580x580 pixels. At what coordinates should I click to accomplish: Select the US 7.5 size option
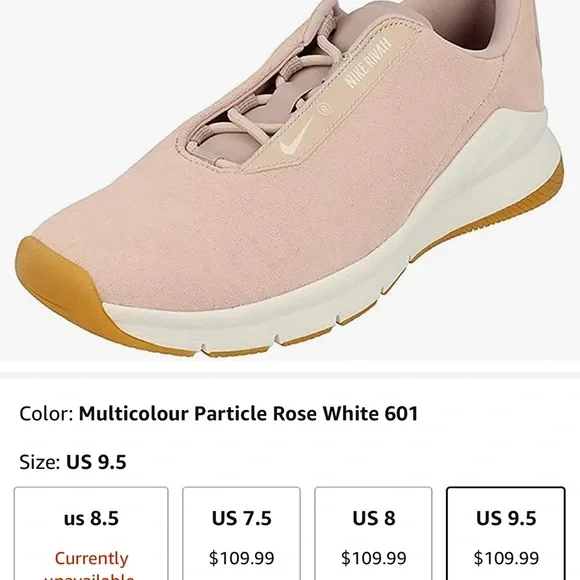[241, 534]
